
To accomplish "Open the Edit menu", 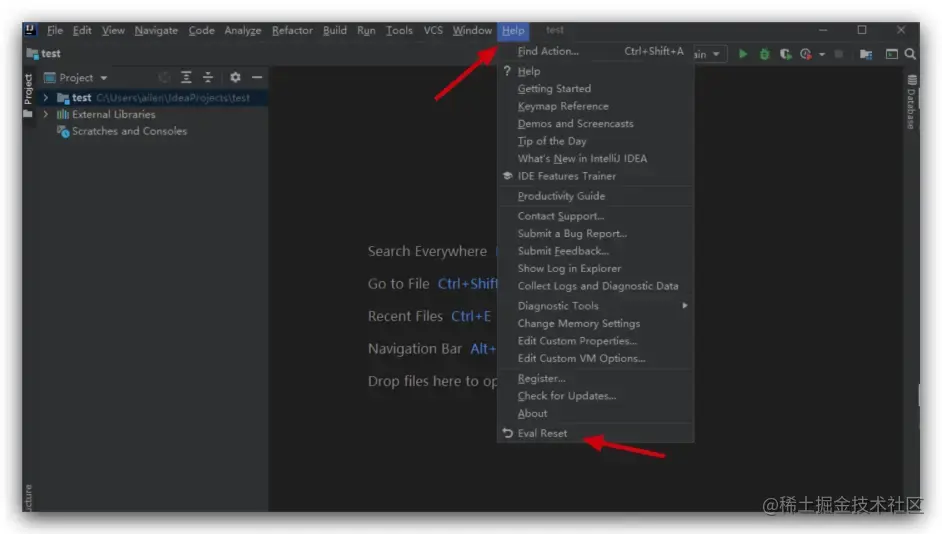I will (82, 30).
